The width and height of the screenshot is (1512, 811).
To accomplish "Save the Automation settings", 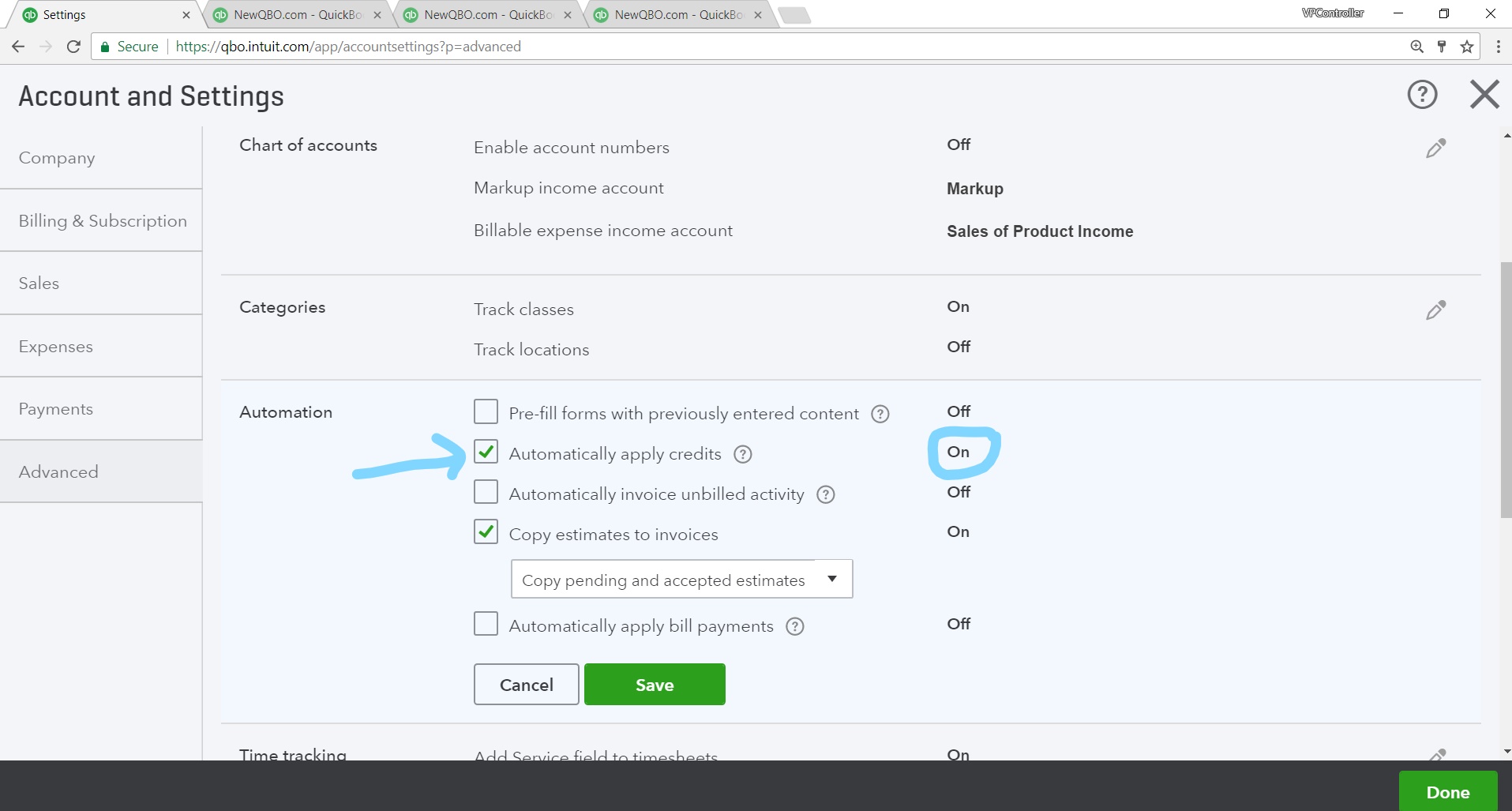I will 654,685.
